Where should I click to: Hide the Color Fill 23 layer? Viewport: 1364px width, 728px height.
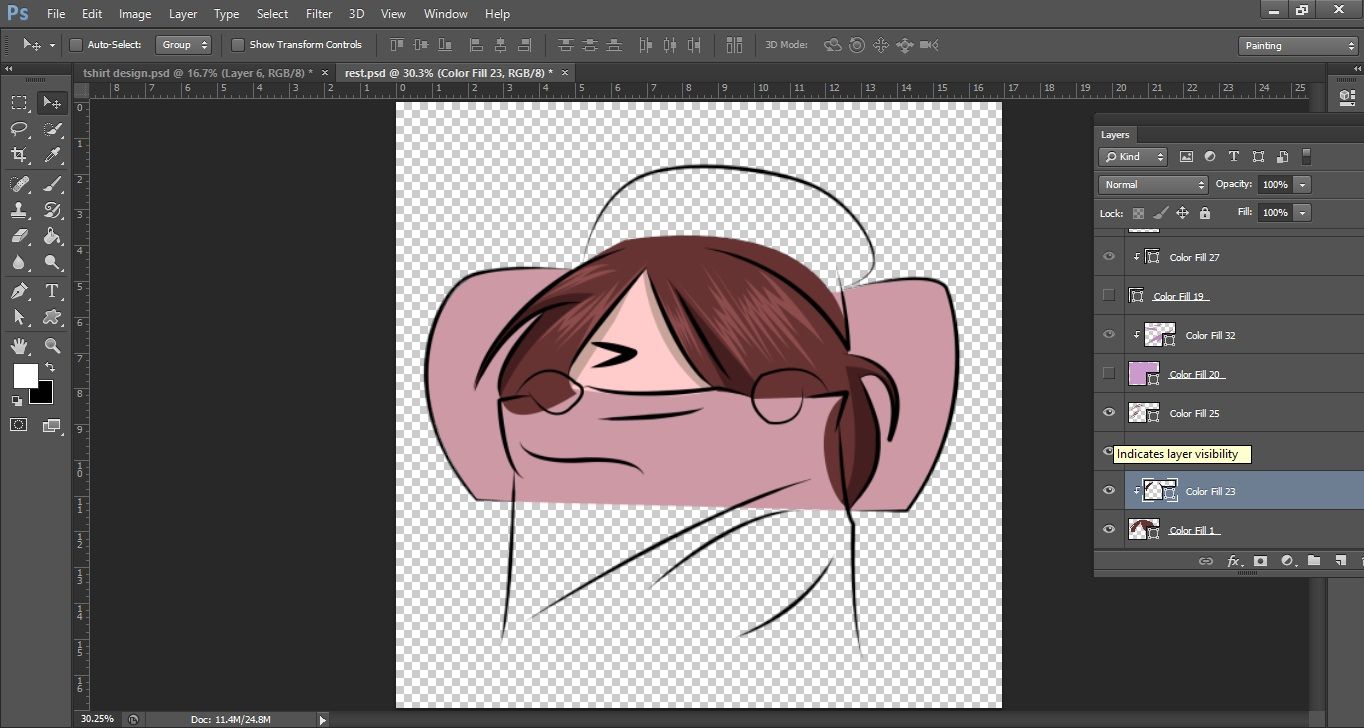1108,490
